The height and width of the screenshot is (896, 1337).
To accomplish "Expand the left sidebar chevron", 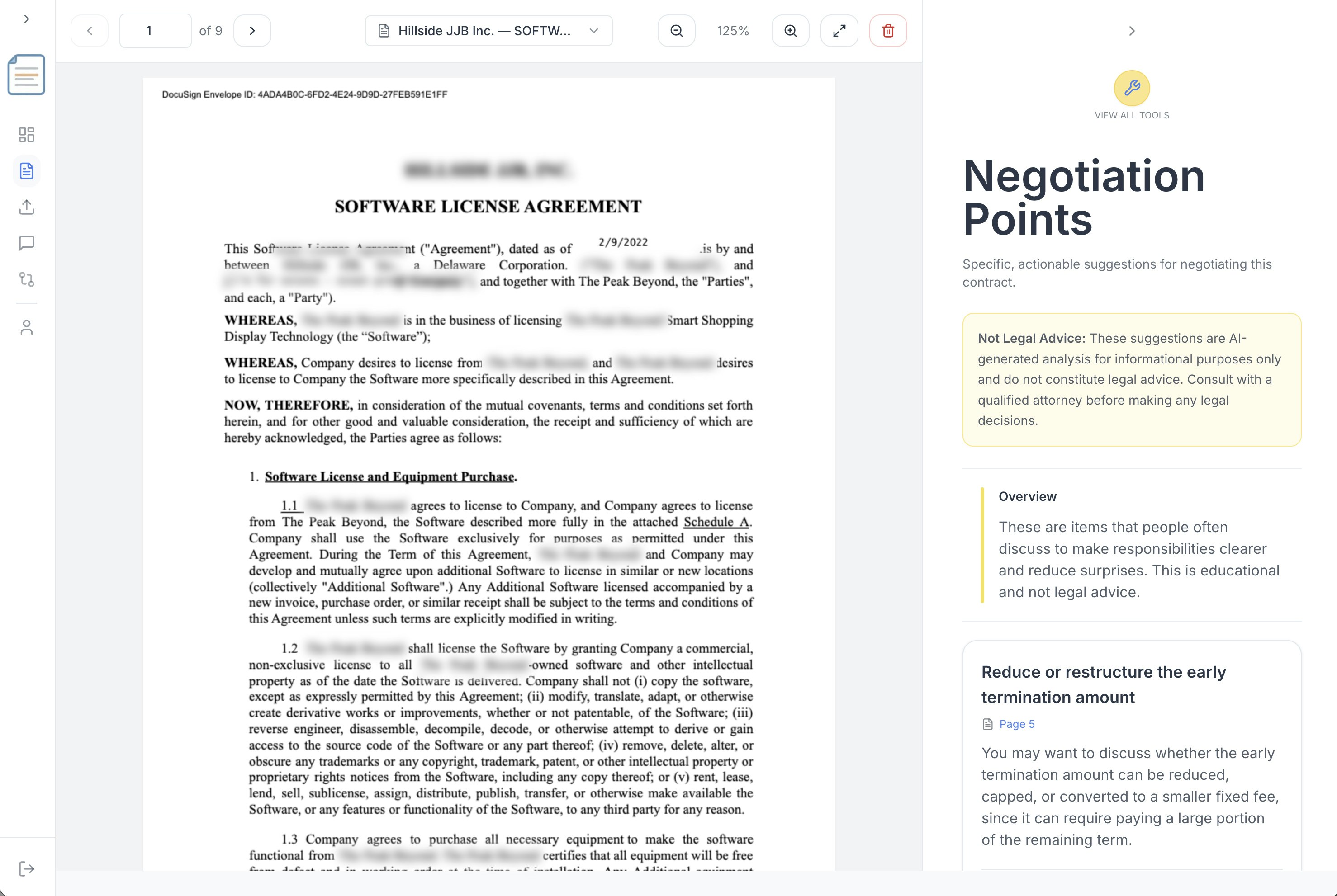I will click(26, 19).
